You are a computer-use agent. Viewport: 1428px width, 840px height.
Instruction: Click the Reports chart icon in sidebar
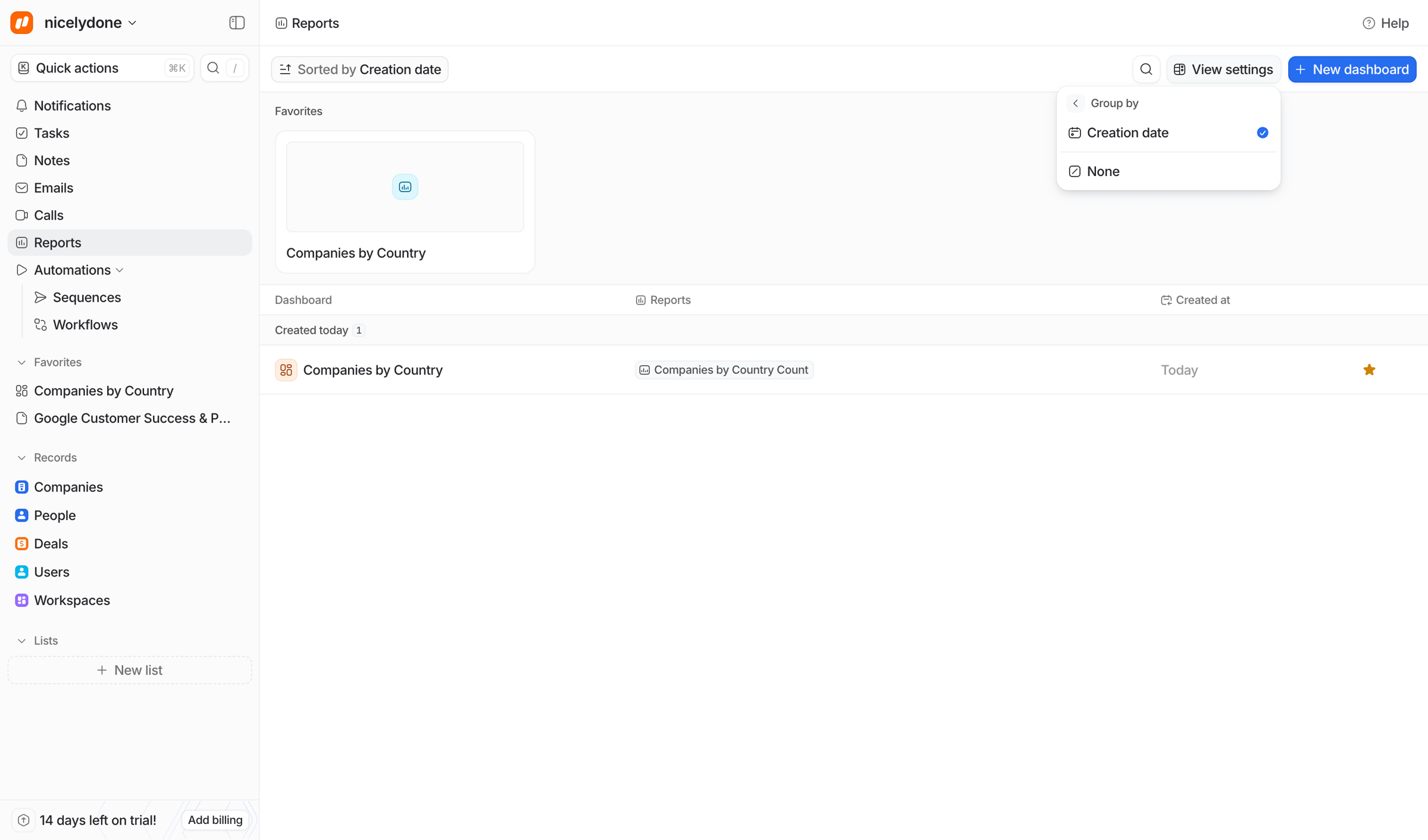[21, 243]
